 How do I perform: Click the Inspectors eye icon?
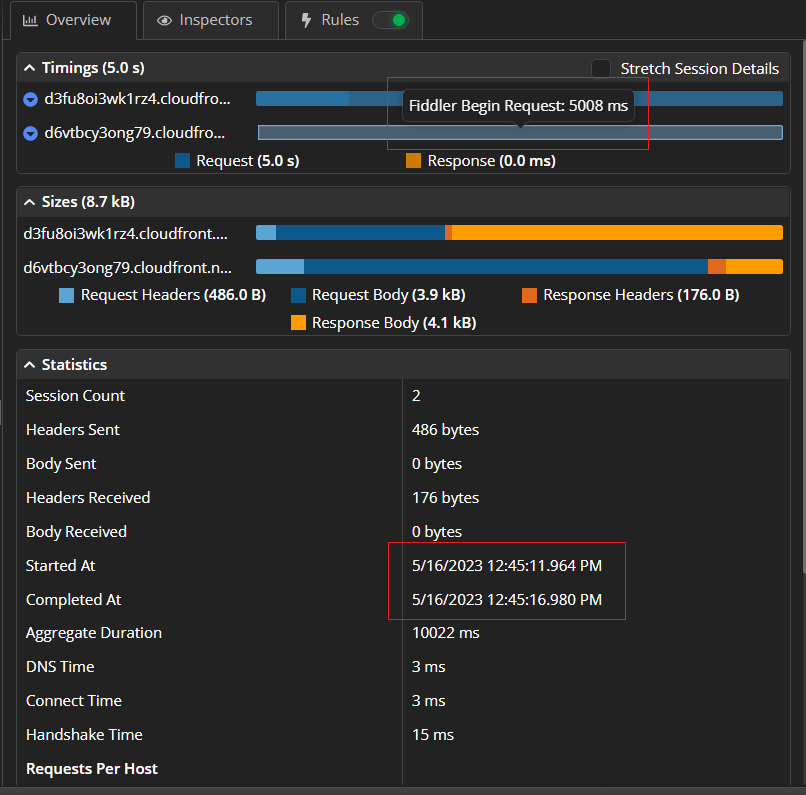click(164, 20)
